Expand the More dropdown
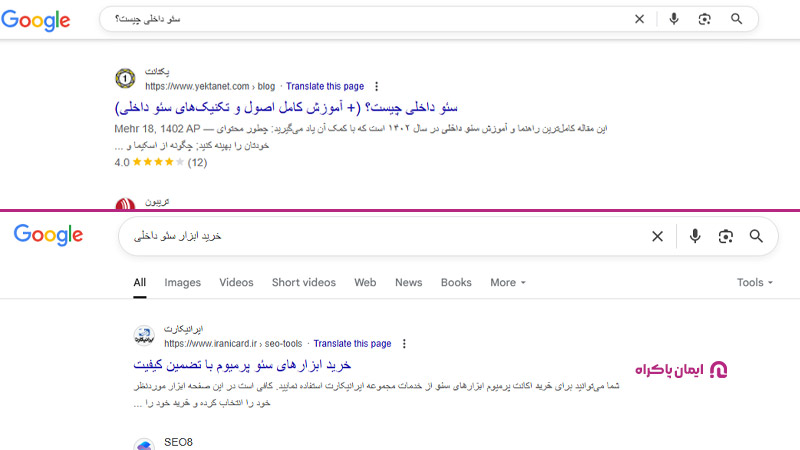This screenshot has height=450, width=800. point(508,283)
